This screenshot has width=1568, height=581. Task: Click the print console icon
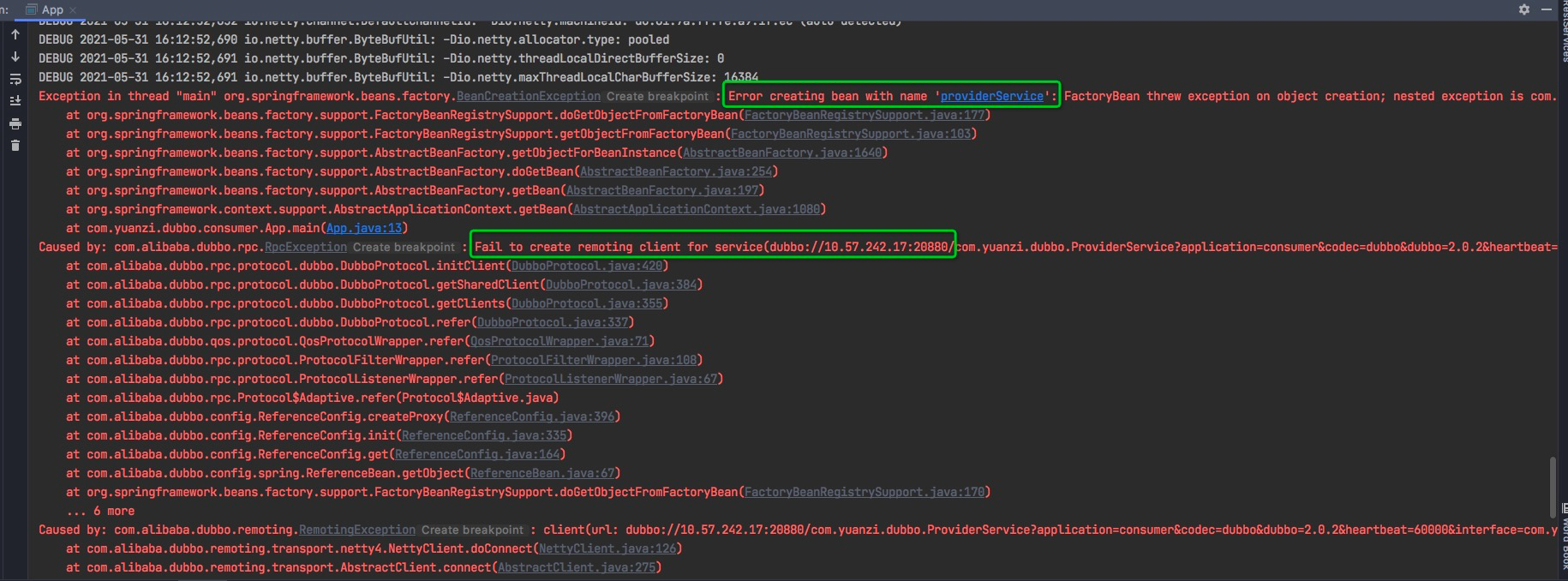[x=15, y=123]
